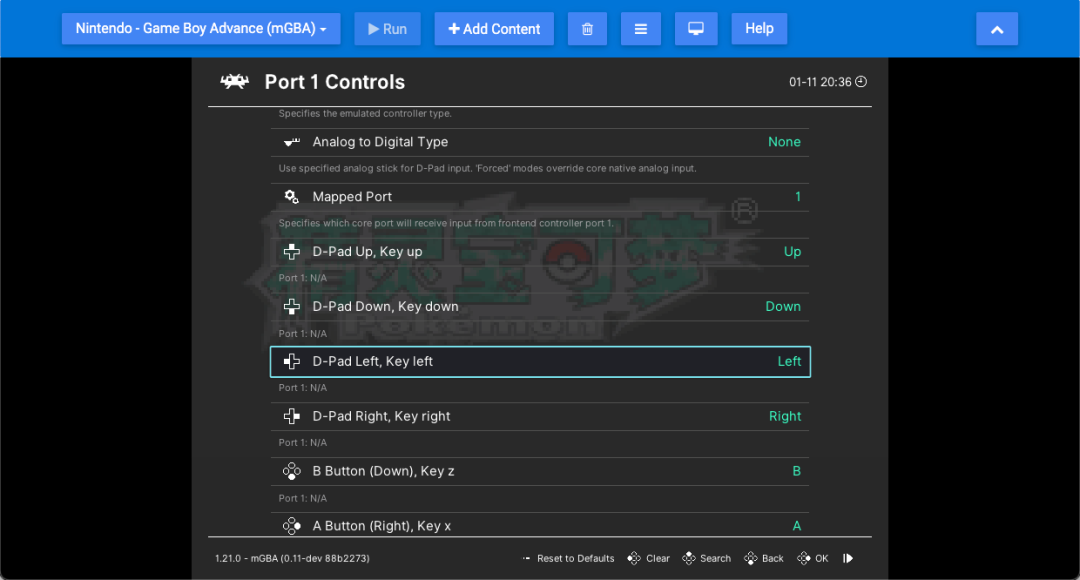Open the Help button

[759, 29]
